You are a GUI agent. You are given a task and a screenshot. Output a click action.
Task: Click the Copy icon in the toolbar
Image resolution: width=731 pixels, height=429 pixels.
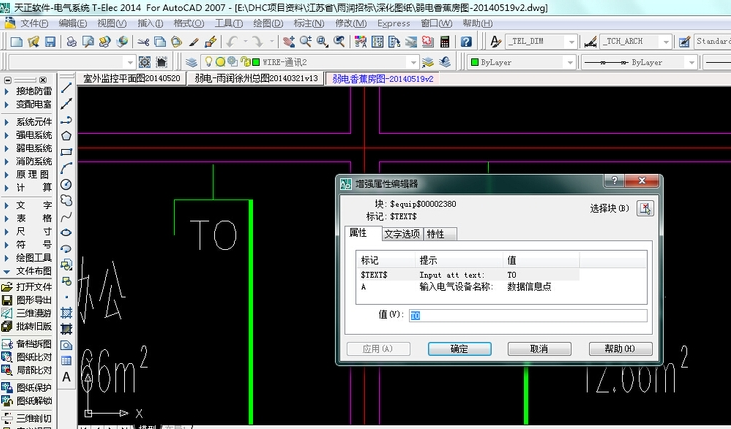click(160, 42)
